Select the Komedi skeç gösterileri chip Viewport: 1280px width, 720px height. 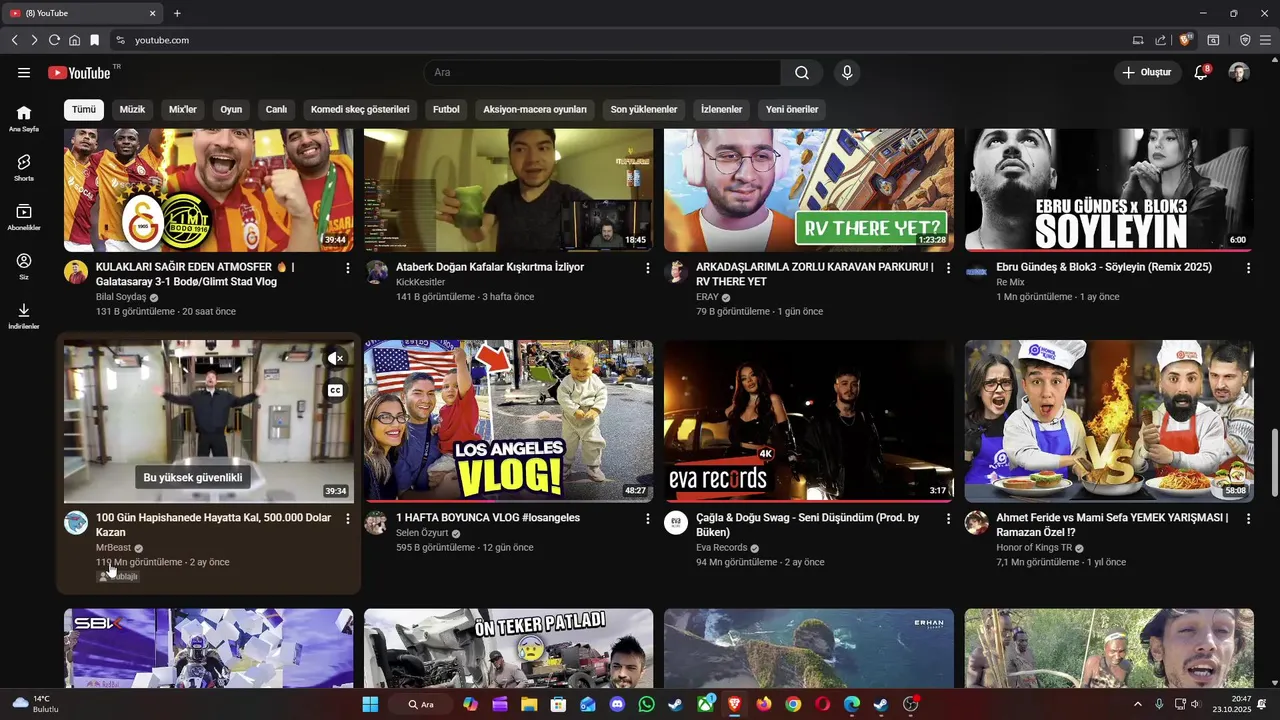pyautogui.click(x=360, y=109)
